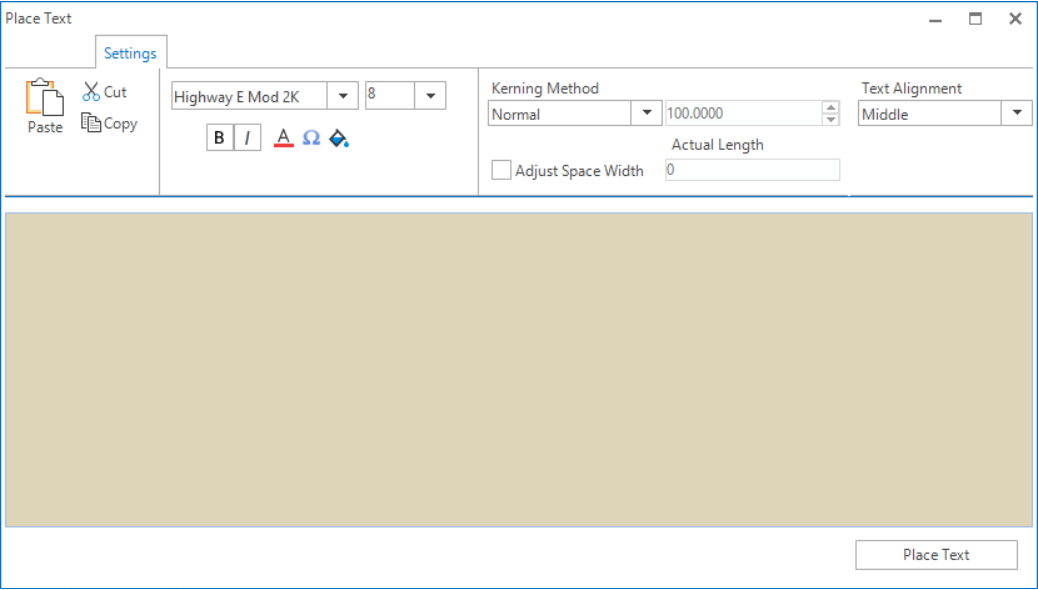Click the font size value box
Image resolution: width=1038 pixels, height=590 pixels.
coord(389,96)
